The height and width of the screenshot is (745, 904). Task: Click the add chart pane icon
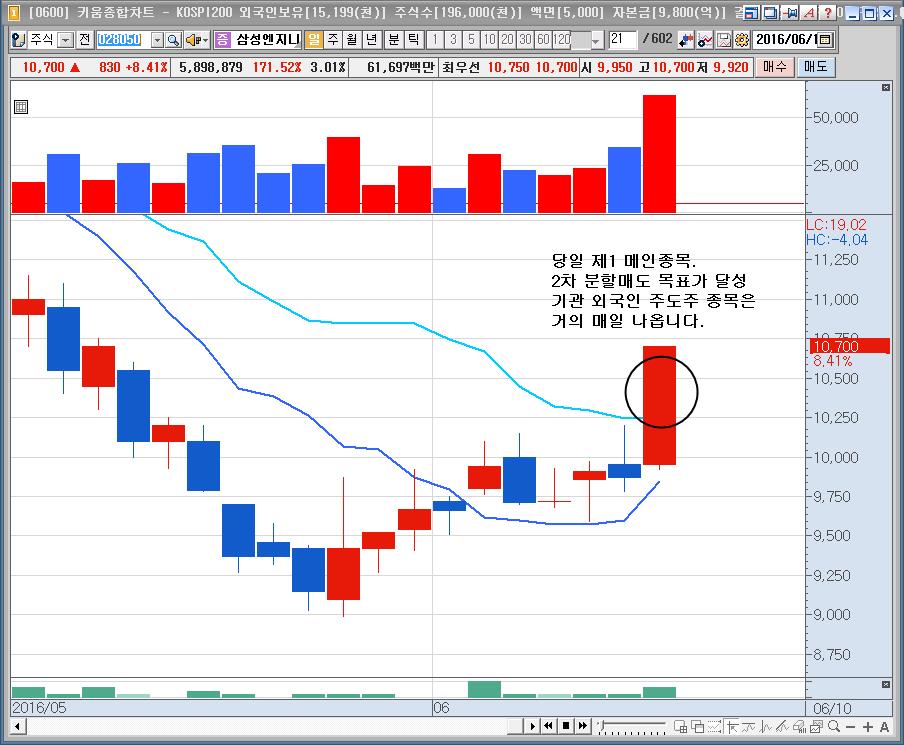(680, 727)
